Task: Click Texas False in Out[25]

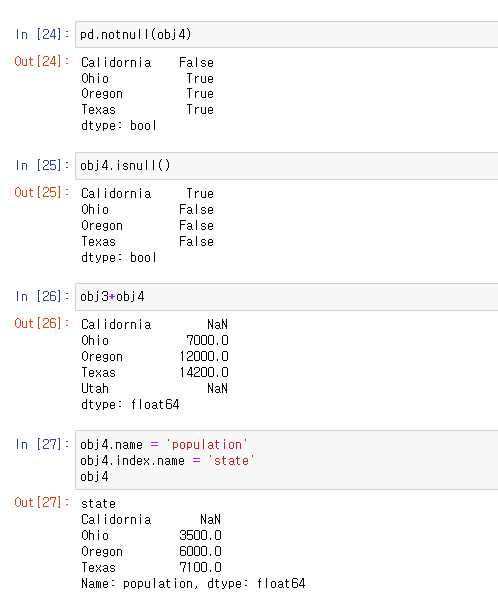Action: 147,241
